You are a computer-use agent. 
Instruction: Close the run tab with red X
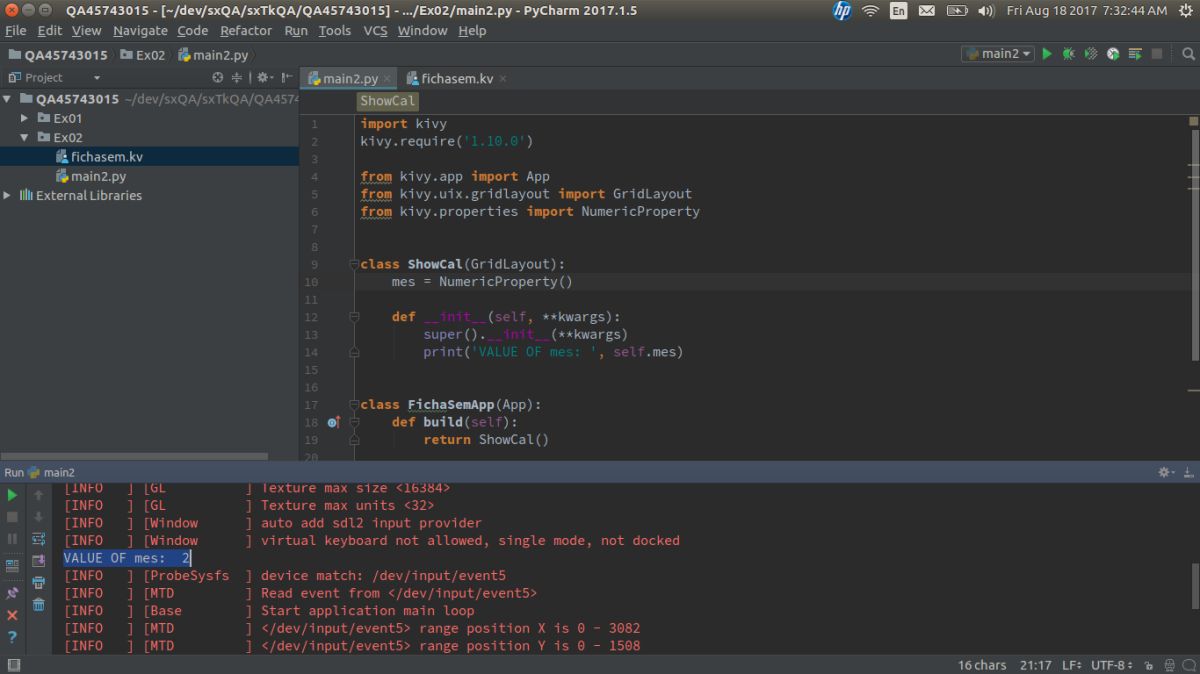click(x=12, y=615)
